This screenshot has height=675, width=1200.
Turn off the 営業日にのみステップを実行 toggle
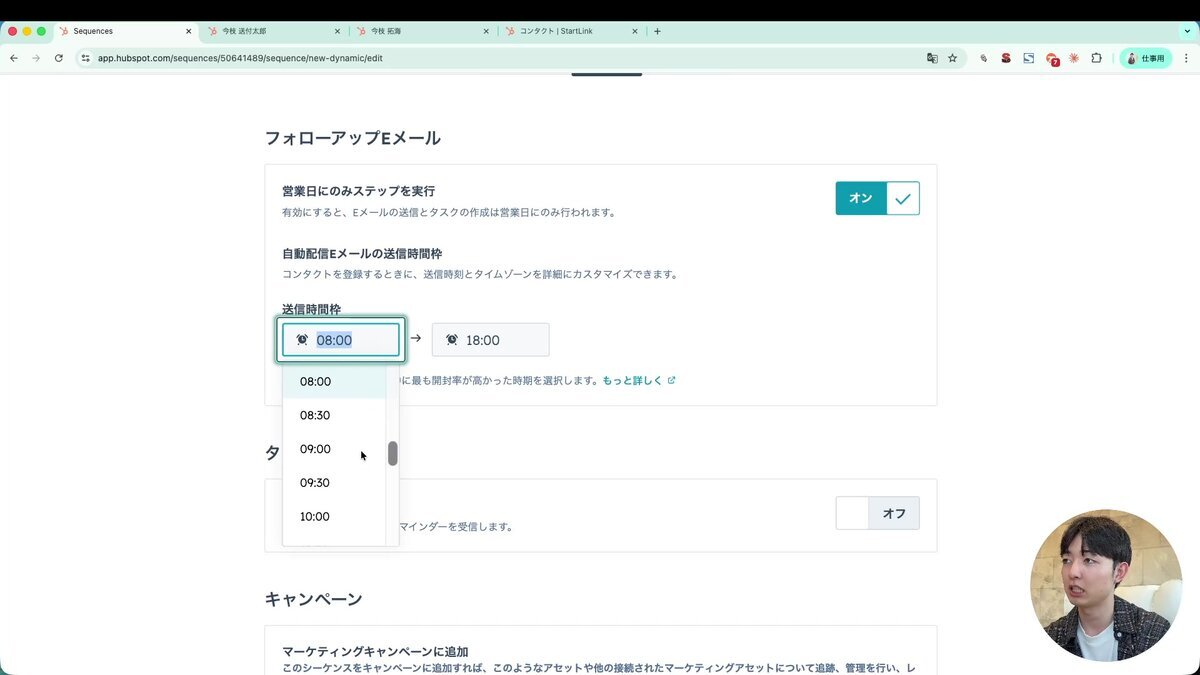pyautogui.click(x=860, y=198)
